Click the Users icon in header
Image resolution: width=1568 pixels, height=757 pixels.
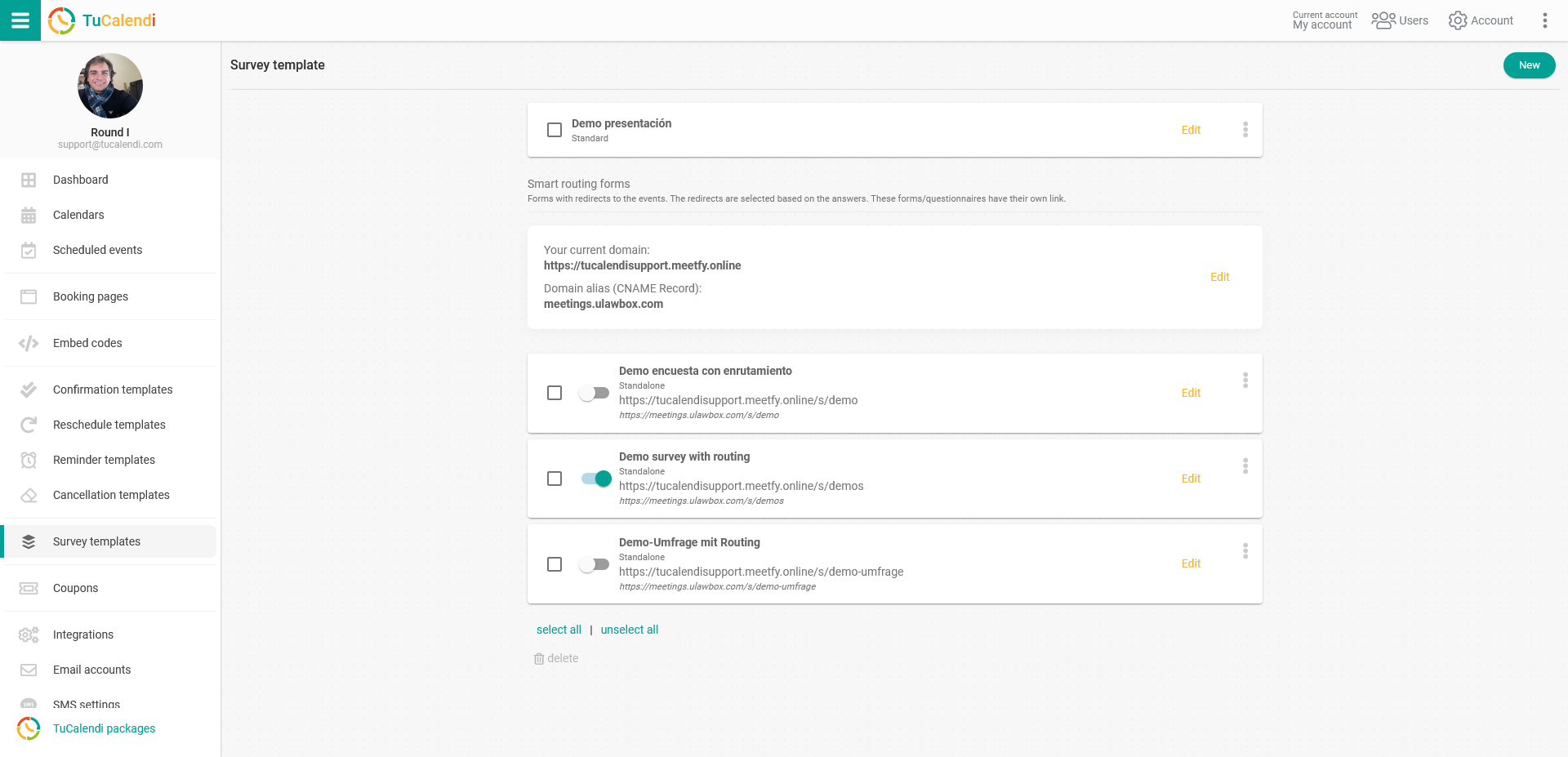(1383, 20)
